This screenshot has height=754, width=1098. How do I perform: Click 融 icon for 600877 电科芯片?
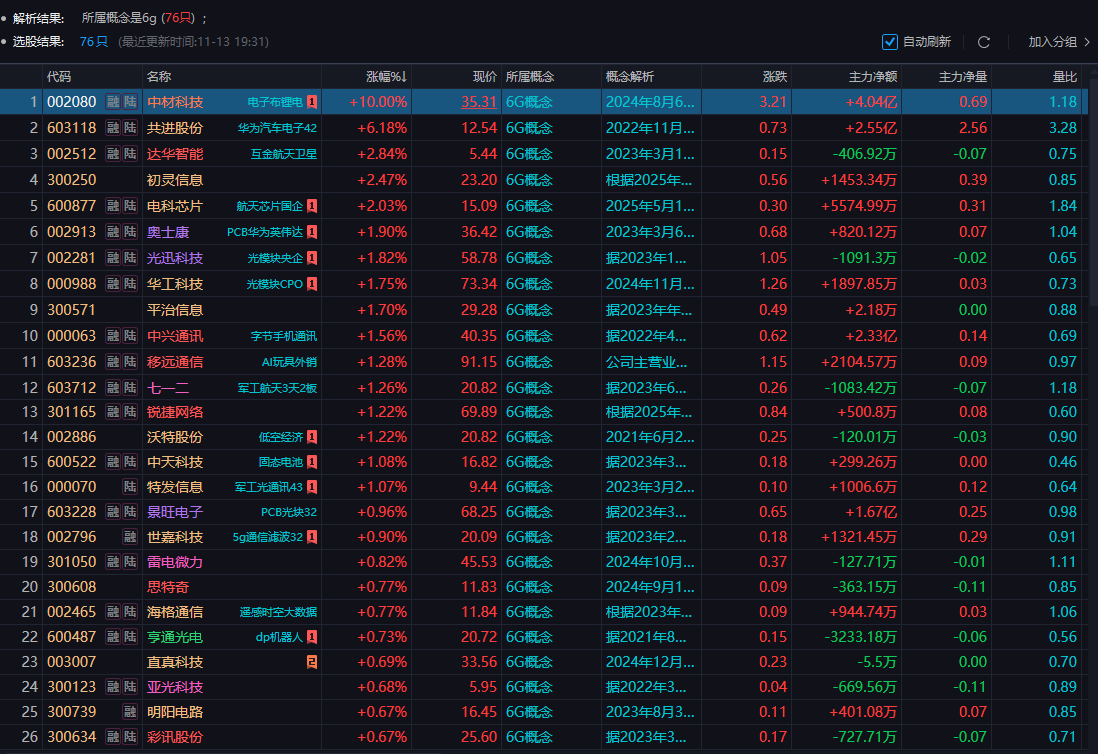pyautogui.click(x=113, y=206)
